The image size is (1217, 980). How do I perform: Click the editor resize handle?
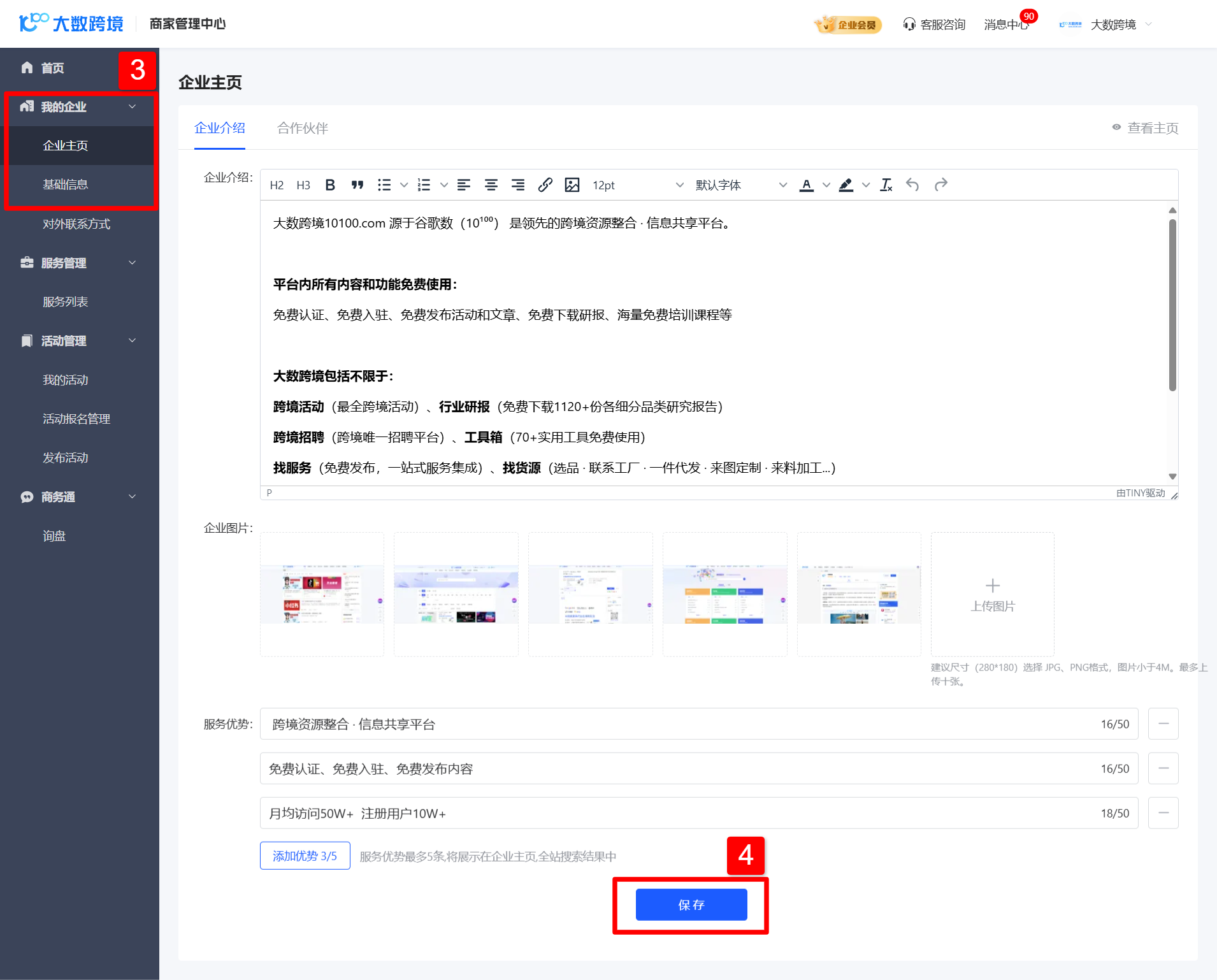(1174, 495)
